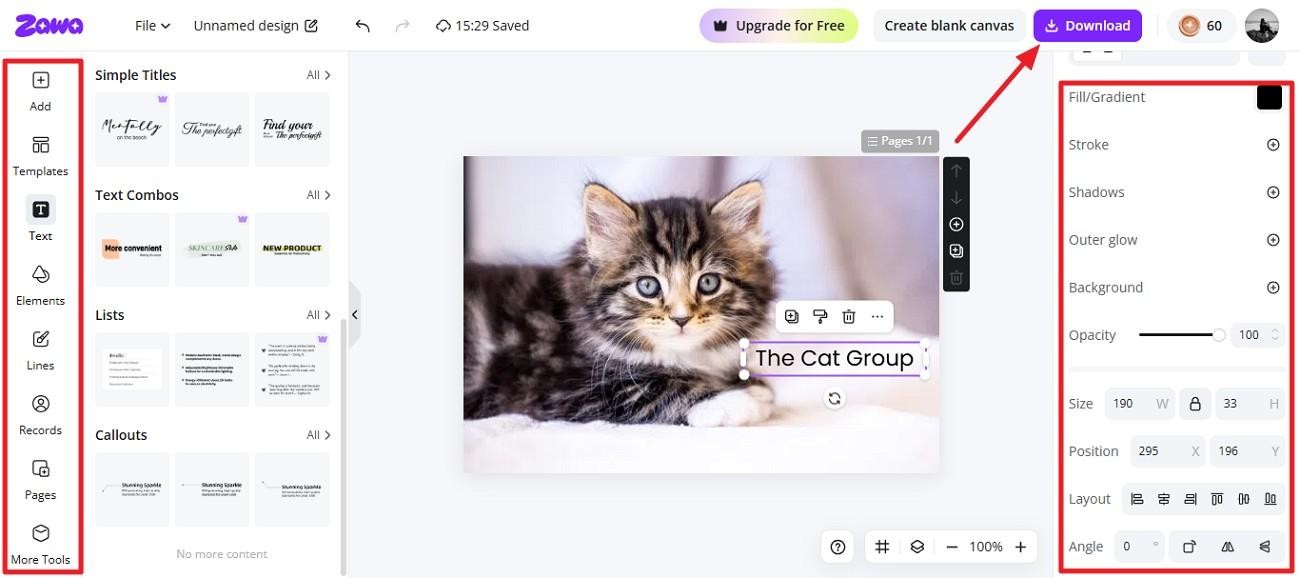Add a new page with plus icon
This screenshot has width=1300, height=578.
pyautogui.click(x=956, y=224)
